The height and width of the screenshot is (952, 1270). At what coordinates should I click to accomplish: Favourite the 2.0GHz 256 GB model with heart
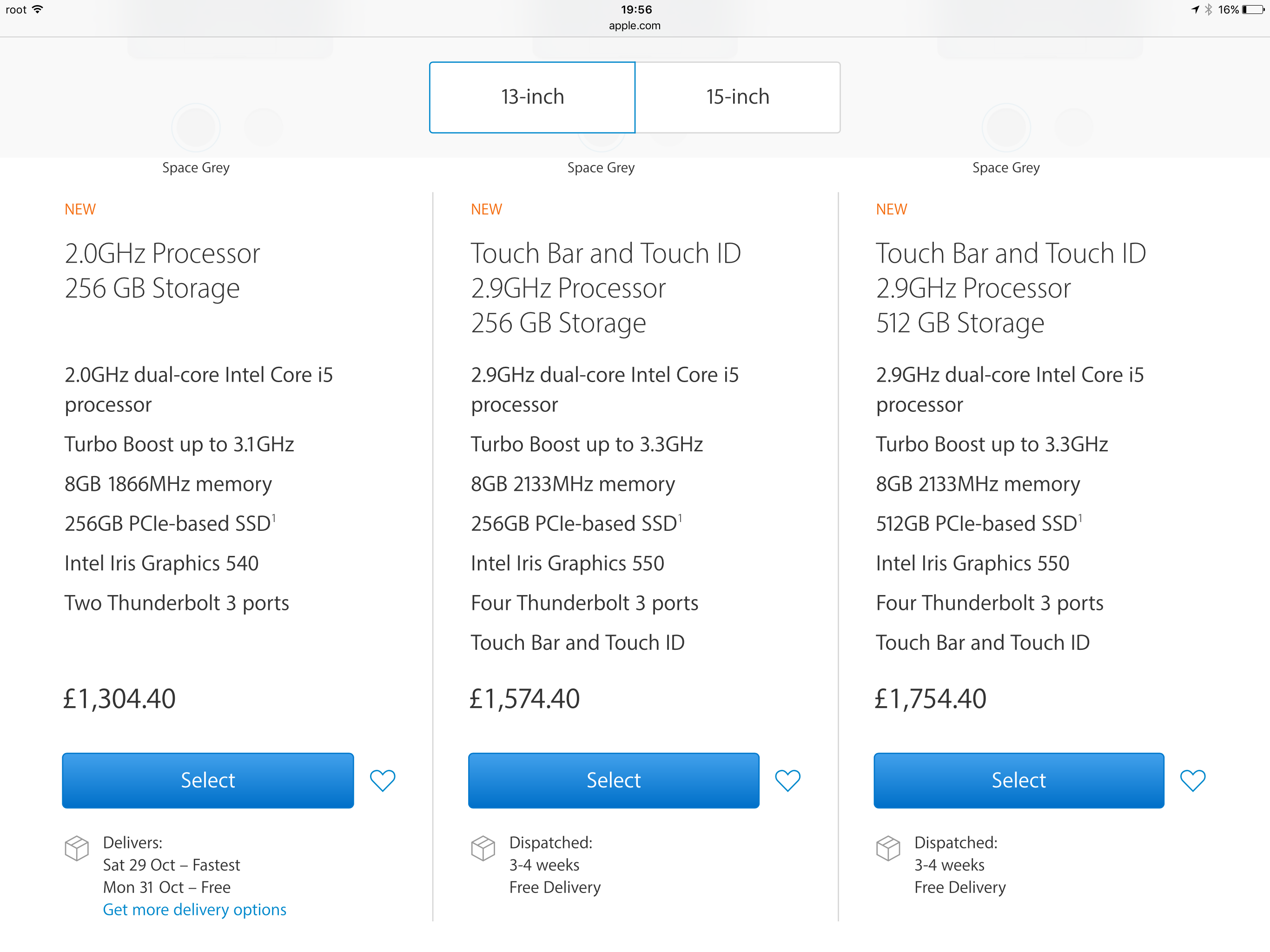point(383,780)
